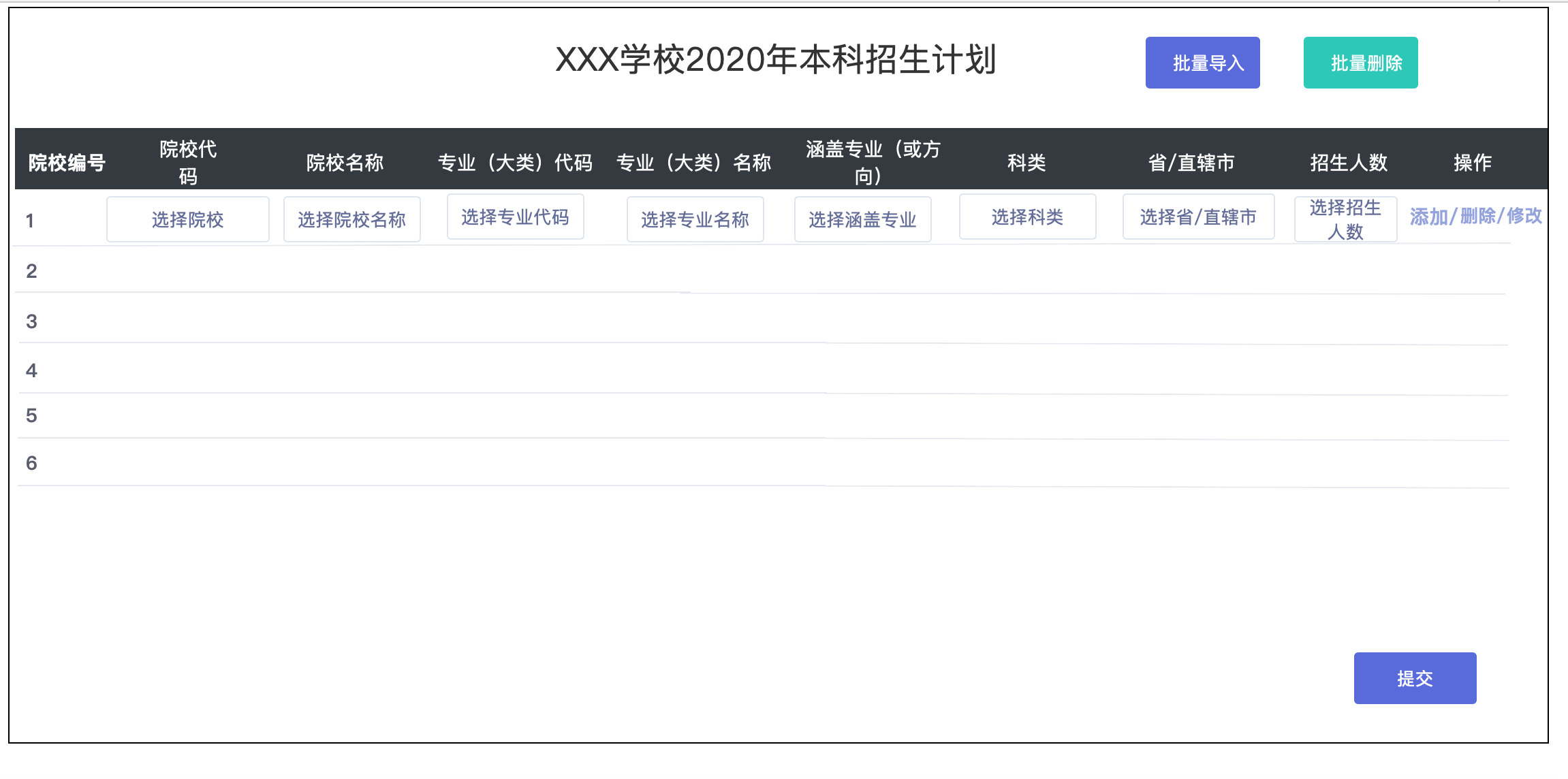The image size is (1568, 779).
Task: Open the 选择招生人数 dropdown
Action: pyautogui.click(x=1345, y=219)
